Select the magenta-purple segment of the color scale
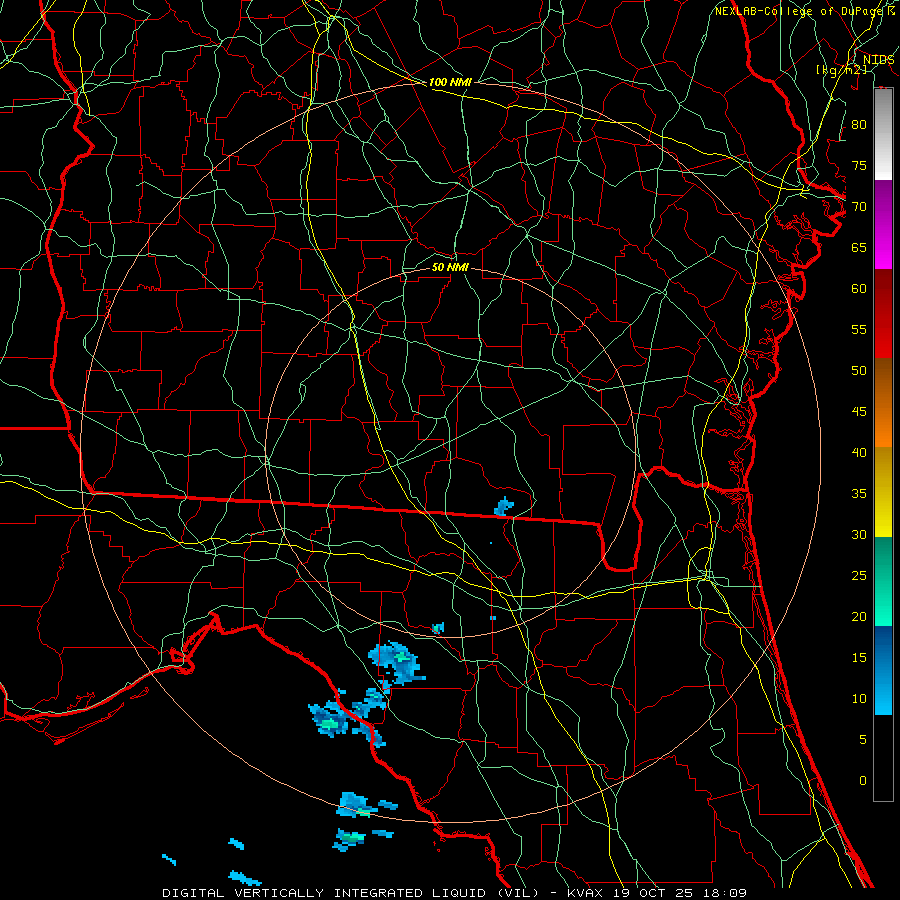Screen dimensions: 900x900 (883, 224)
